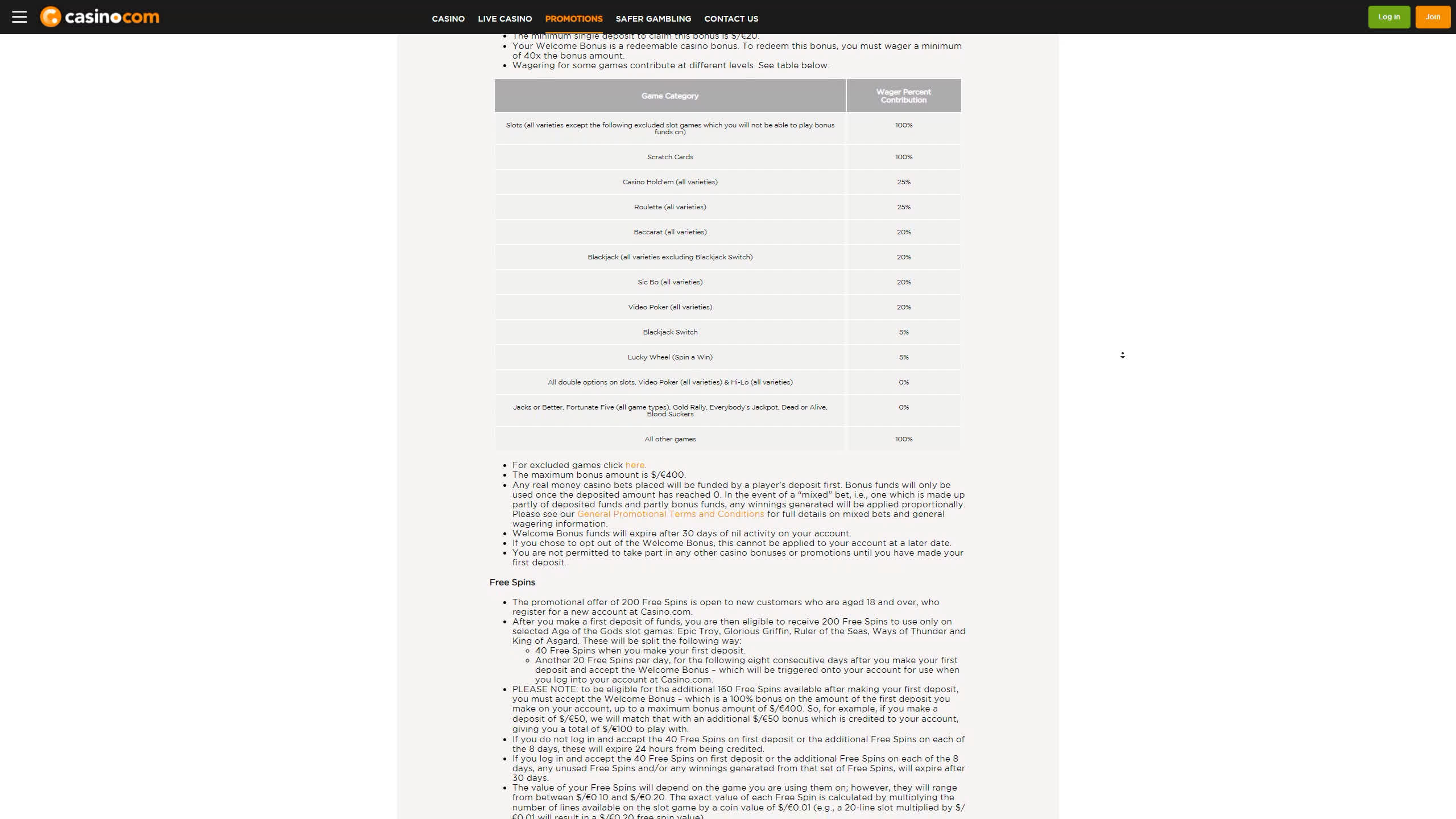Open the LIVE CASINO section

pos(504,19)
